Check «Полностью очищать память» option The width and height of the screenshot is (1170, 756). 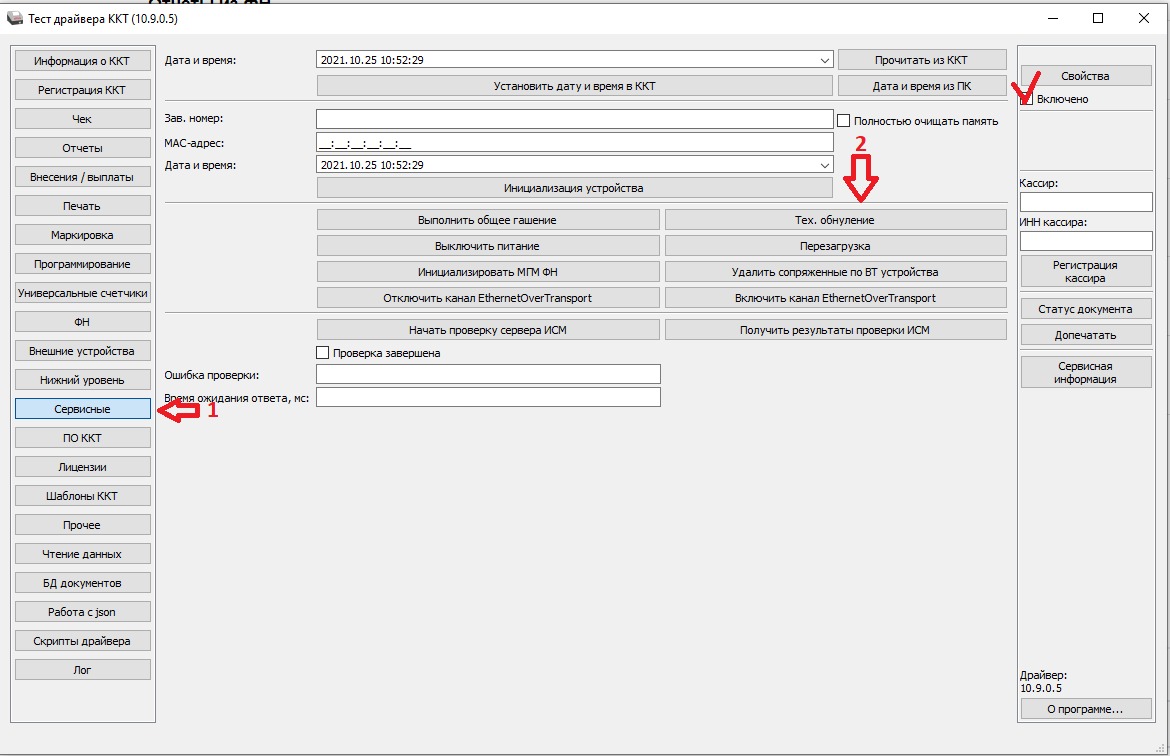843,120
